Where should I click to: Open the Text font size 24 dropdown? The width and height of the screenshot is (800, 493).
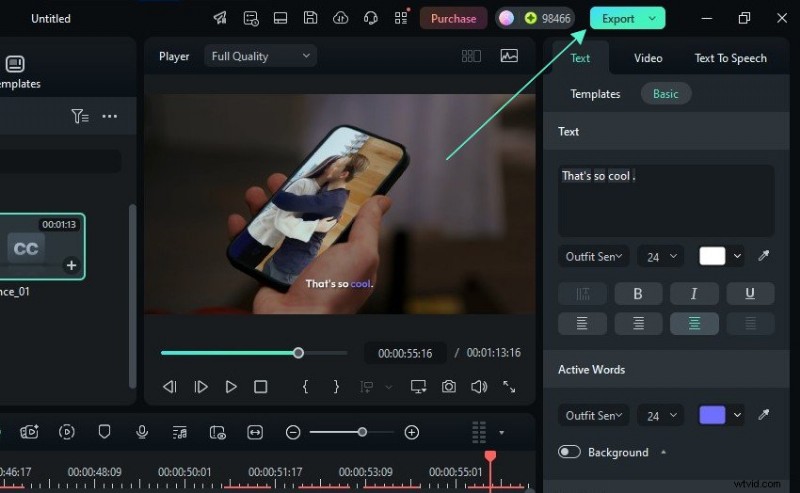pos(661,256)
